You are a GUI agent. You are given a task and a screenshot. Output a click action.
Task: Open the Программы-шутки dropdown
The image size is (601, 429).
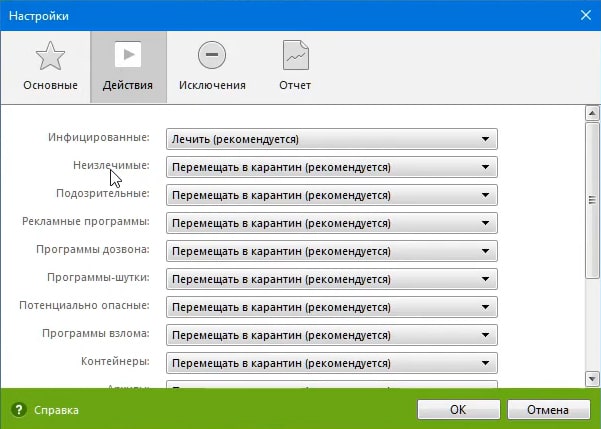coord(332,278)
